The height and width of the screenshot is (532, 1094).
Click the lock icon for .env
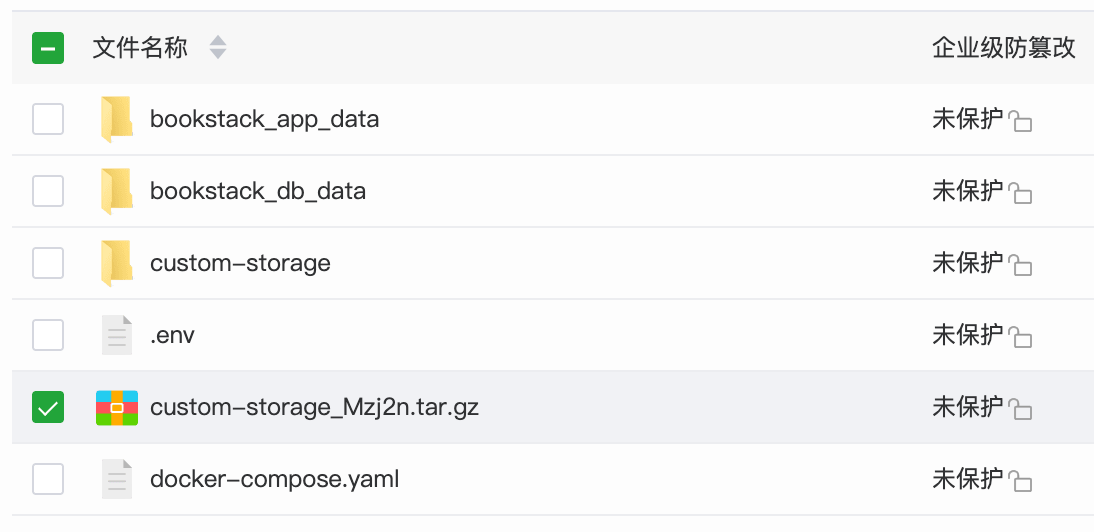pyautogui.click(x=1020, y=337)
